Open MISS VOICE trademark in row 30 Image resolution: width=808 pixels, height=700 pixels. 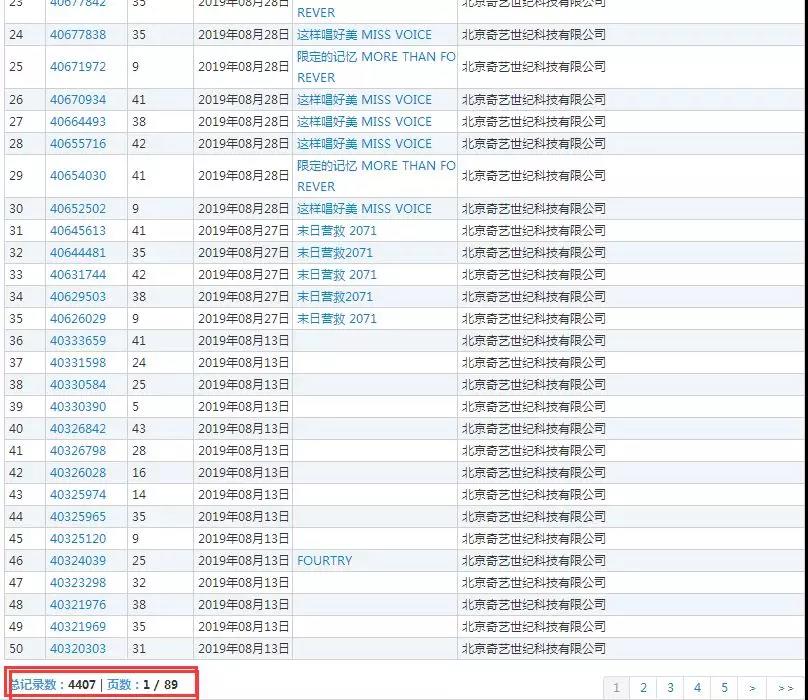pyautogui.click(x=364, y=209)
